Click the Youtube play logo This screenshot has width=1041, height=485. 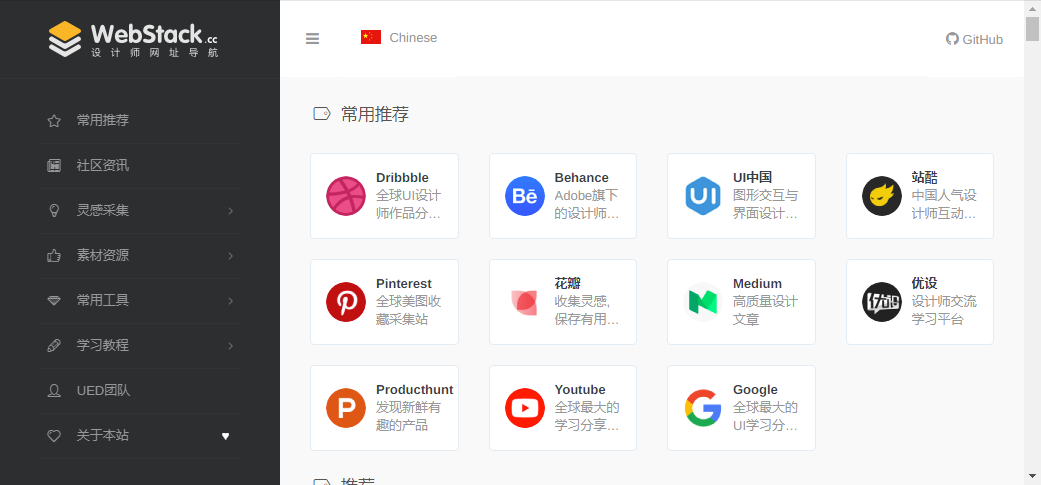524,408
